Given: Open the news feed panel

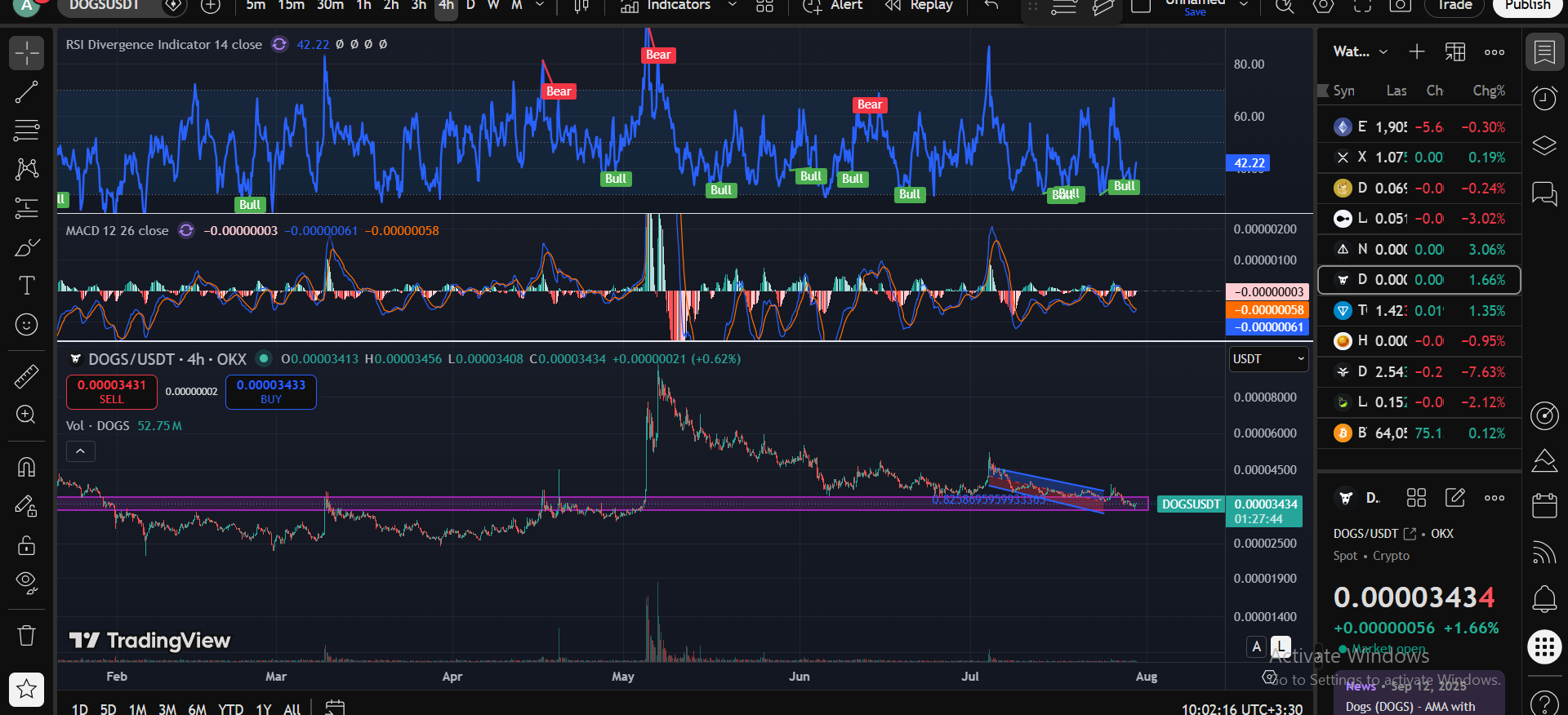Looking at the screenshot, I should 1544,553.
